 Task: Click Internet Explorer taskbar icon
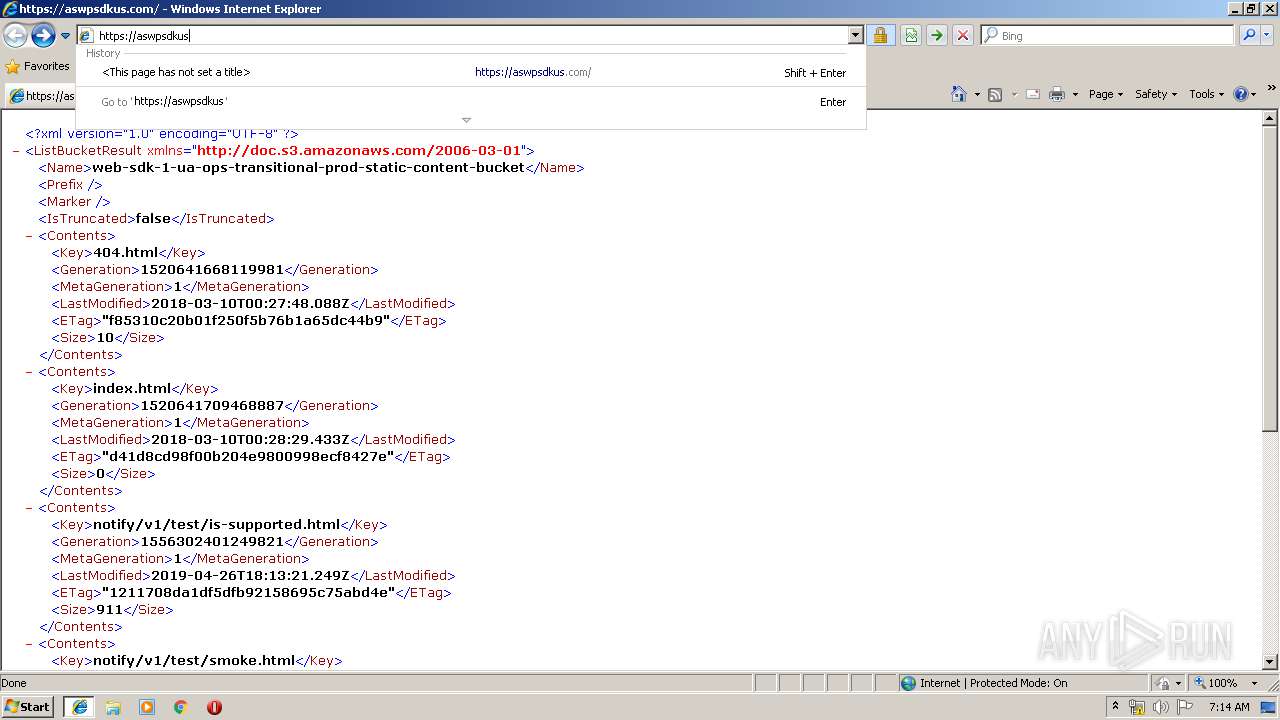79,707
